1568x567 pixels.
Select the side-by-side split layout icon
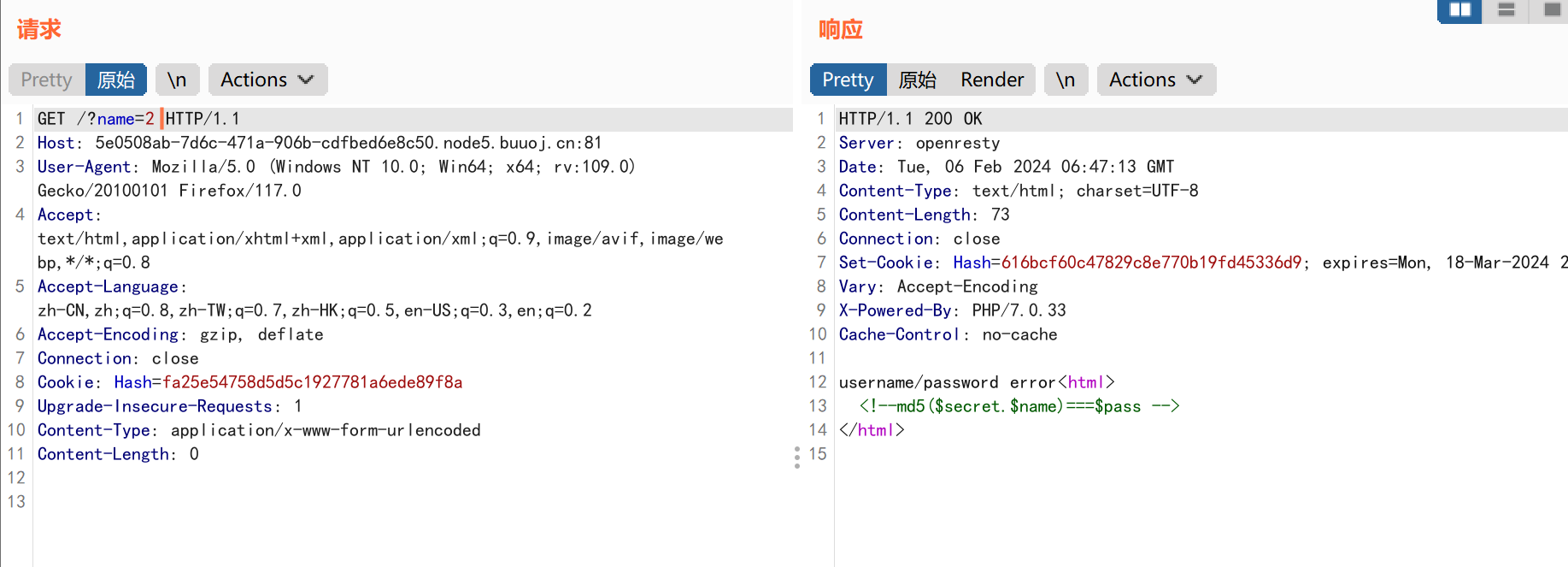click(x=1460, y=10)
